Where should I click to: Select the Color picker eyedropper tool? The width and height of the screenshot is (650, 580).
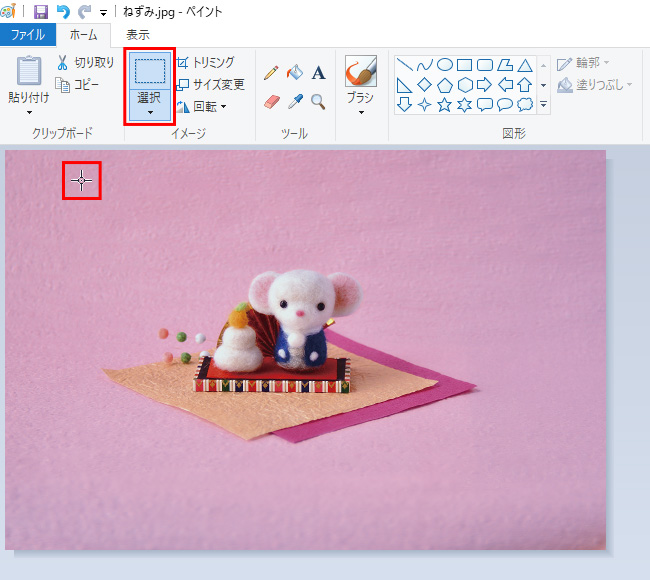click(295, 102)
